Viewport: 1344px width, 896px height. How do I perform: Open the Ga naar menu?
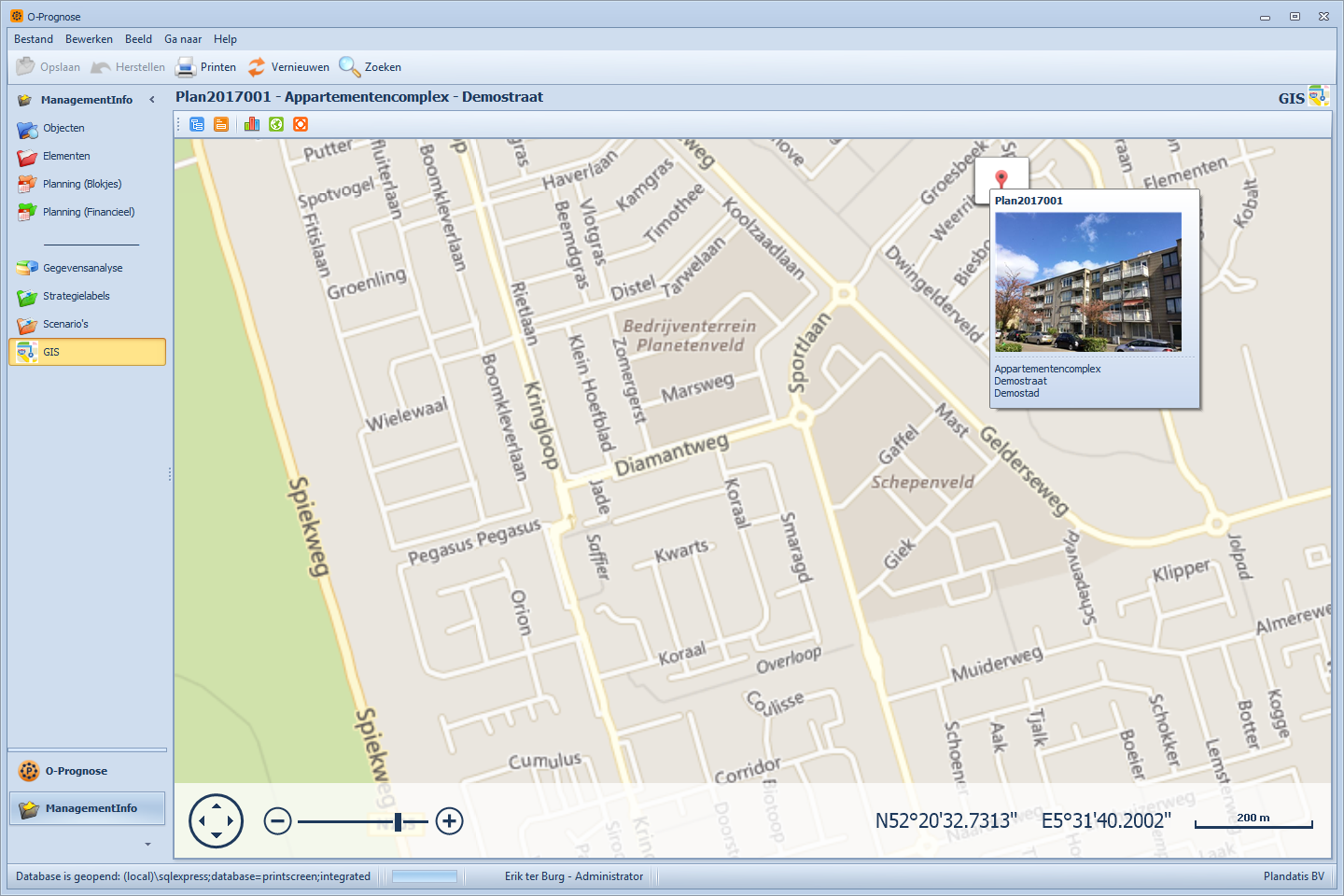click(x=183, y=39)
